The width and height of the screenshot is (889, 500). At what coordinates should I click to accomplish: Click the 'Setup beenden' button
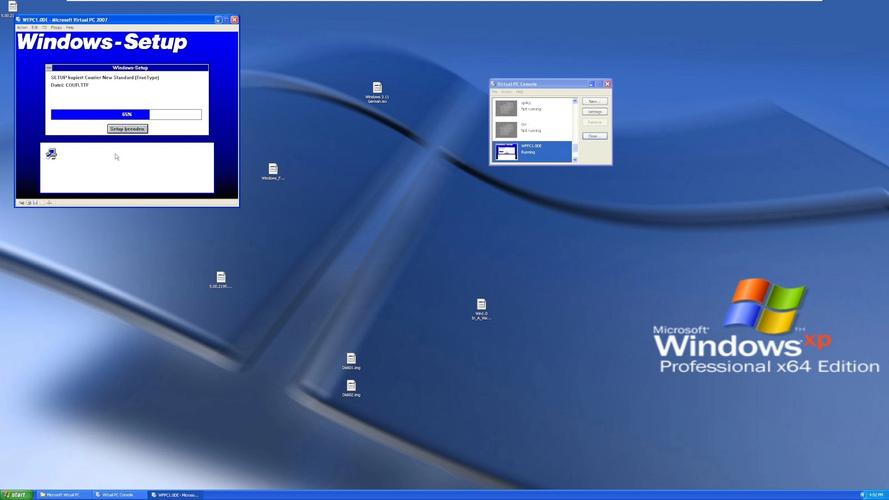click(x=127, y=129)
